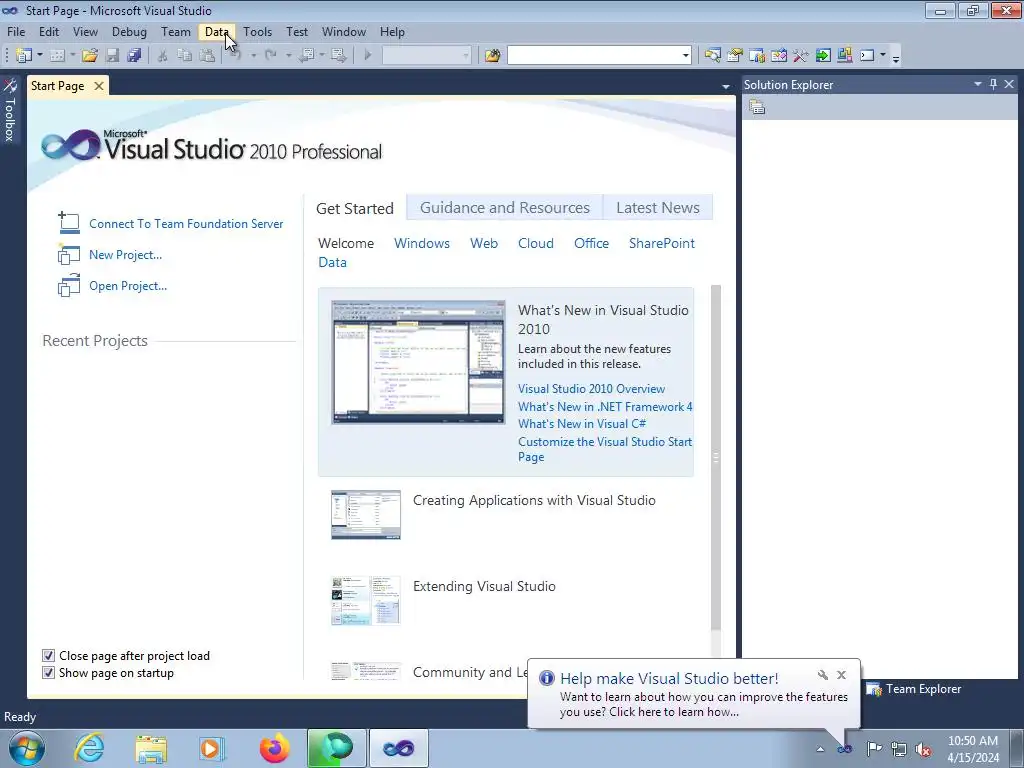This screenshot has height=768, width=1024.
Task: Click the Open Project... link
Action: [x=128, y=285]
